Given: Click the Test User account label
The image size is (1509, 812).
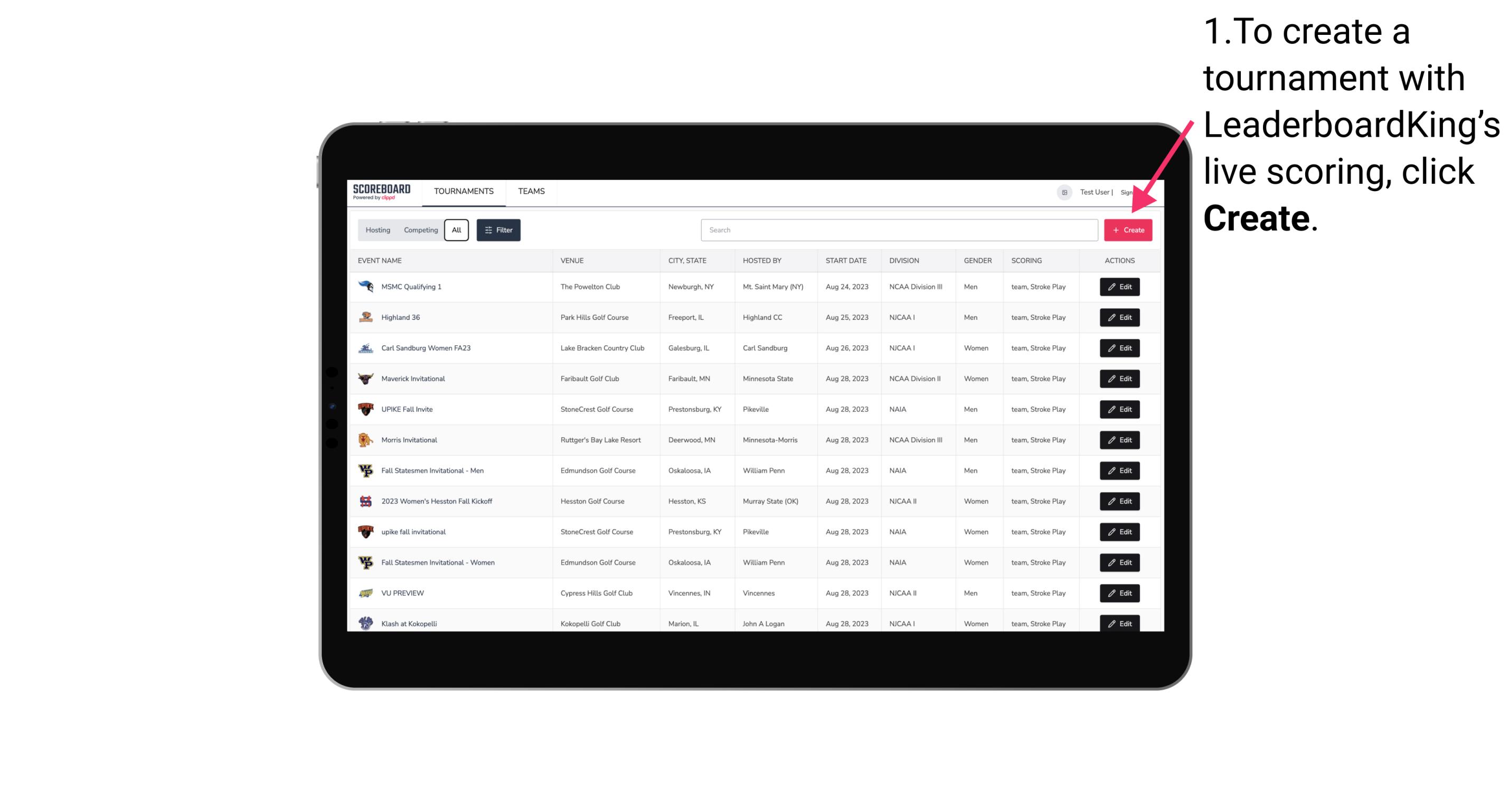Looking at the screenshot, I should click(x=1093, y=191).
